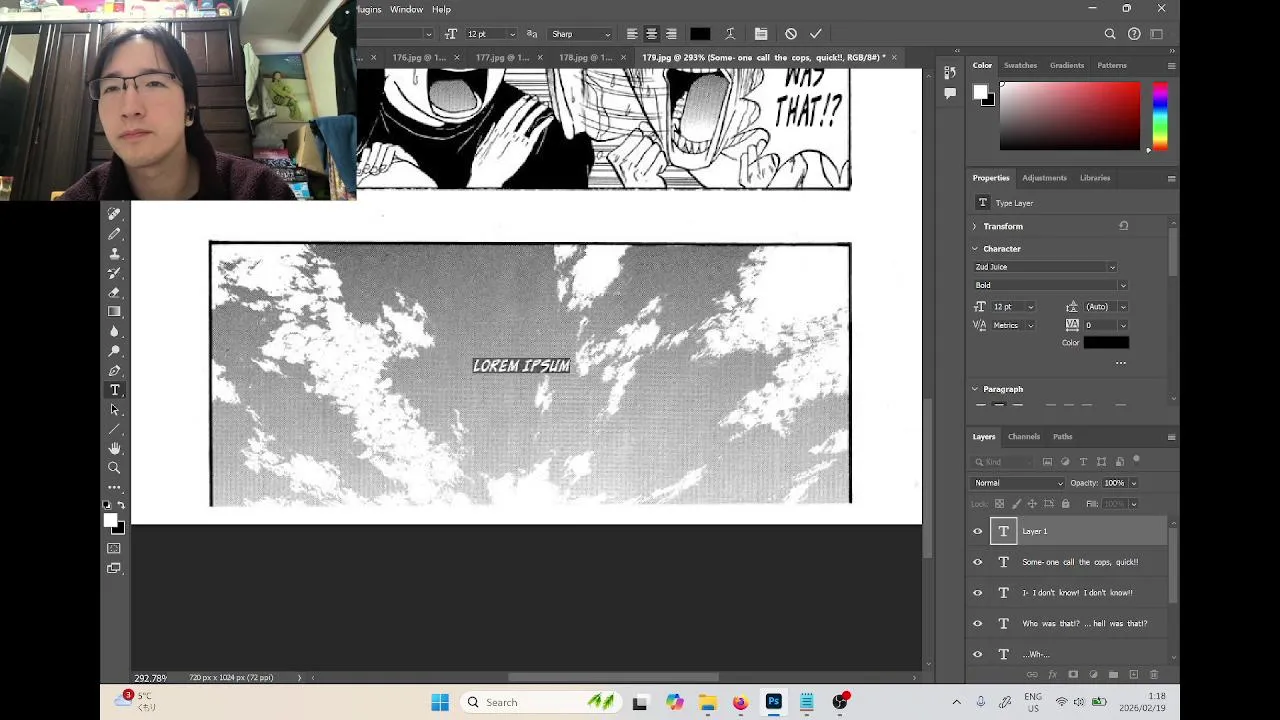This screenshot has height=720, width=1280.
Task: Select the Zoom tool
Action: coord(114,468)
